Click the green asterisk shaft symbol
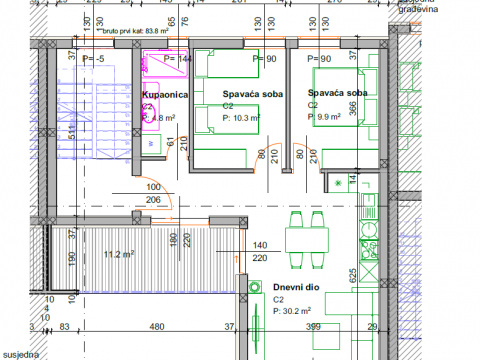 pyautogui.click(x=338, y=183)
